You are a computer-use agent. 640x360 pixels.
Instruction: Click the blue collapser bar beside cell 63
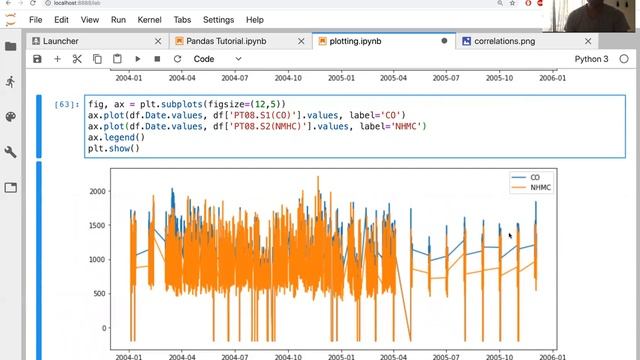point(39,126)
